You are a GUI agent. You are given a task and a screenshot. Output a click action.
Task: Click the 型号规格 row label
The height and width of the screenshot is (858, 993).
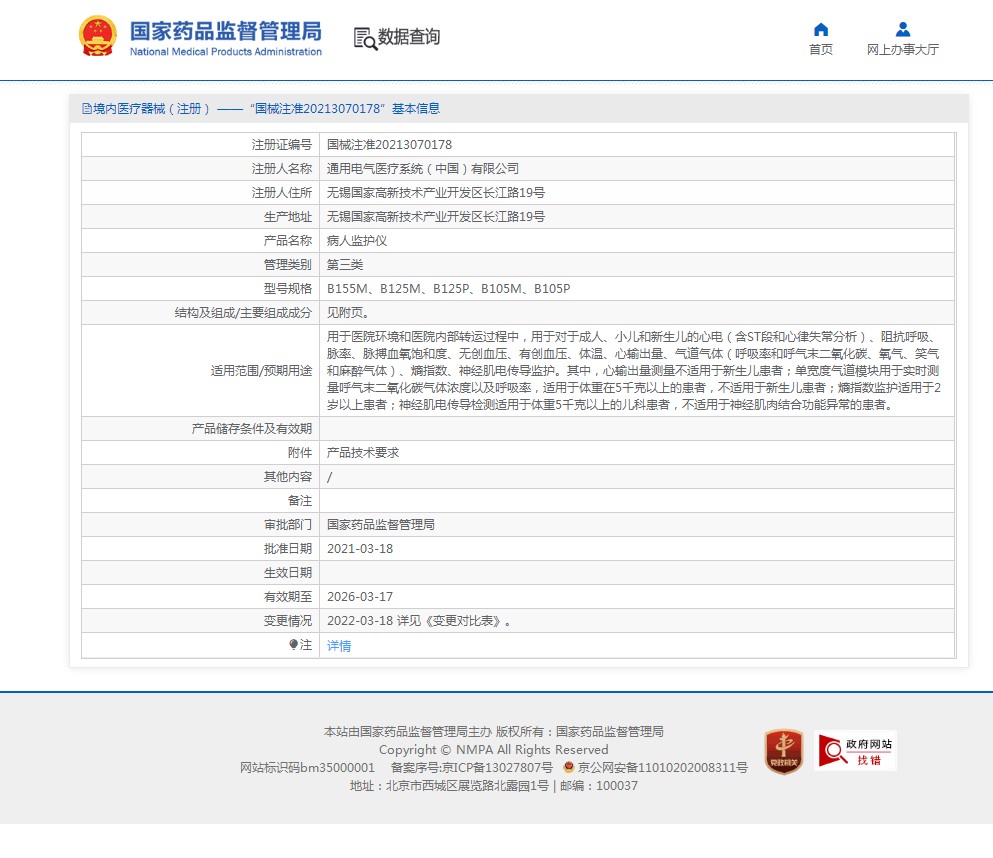tap(288, 289)
